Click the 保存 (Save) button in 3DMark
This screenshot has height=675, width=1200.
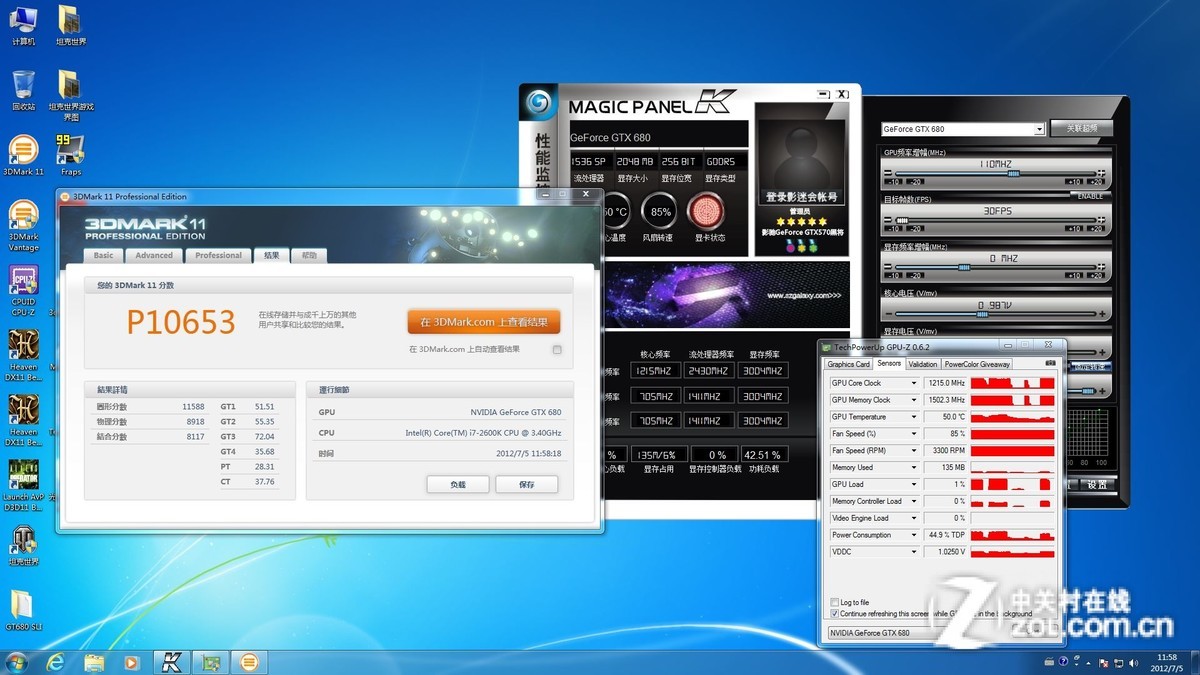tap(526, 484)
